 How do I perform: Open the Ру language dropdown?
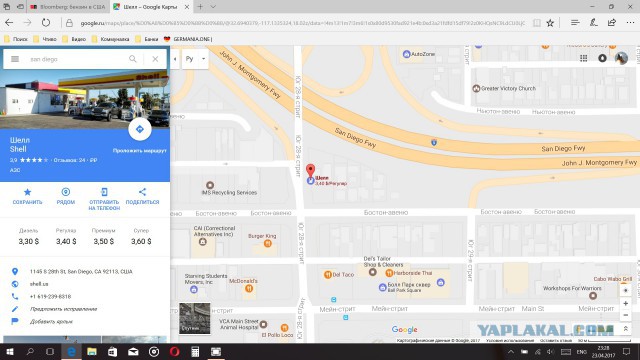(x=195, y=59)
